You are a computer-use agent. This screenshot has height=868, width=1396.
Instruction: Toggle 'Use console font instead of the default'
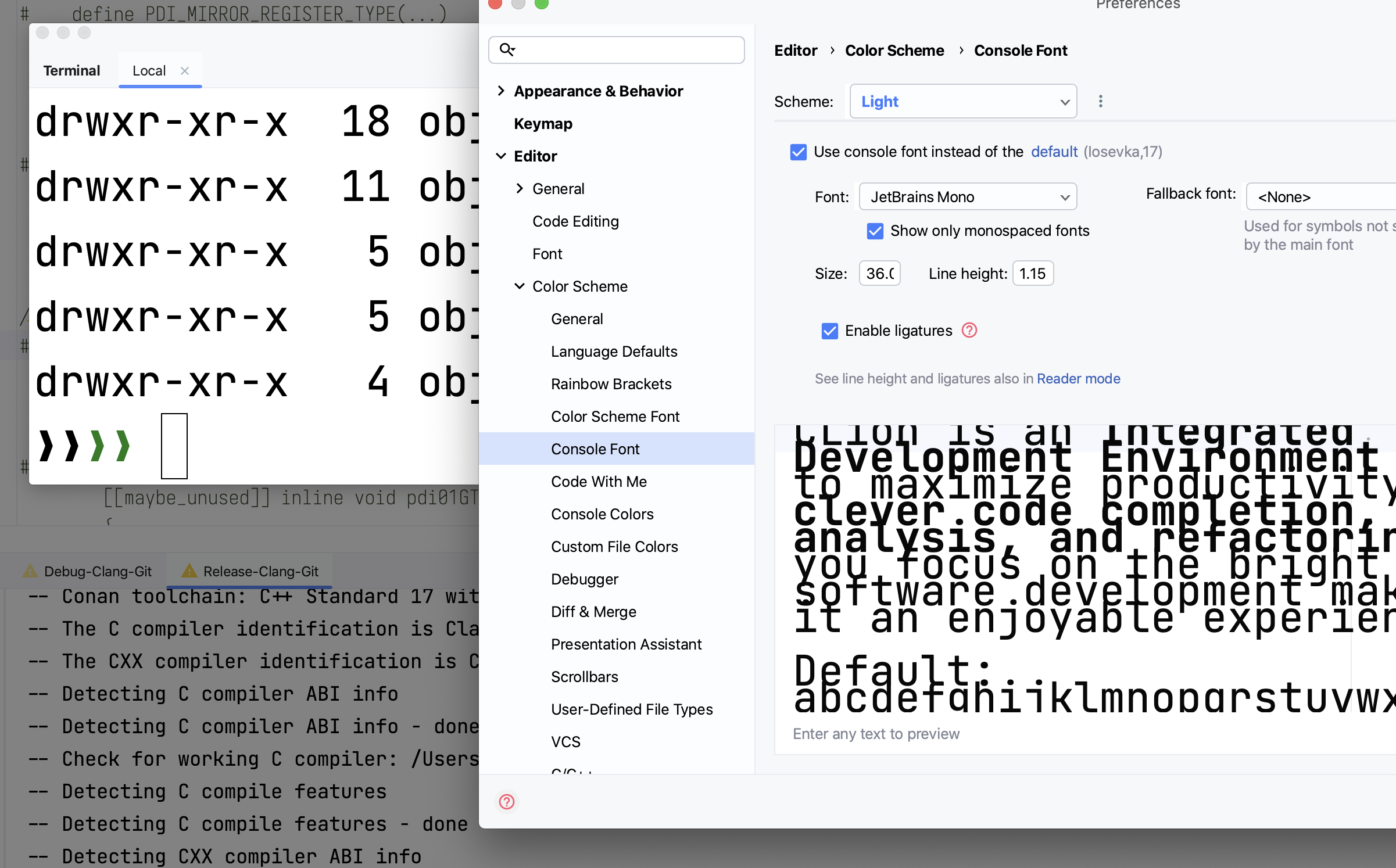click(798, 152)
